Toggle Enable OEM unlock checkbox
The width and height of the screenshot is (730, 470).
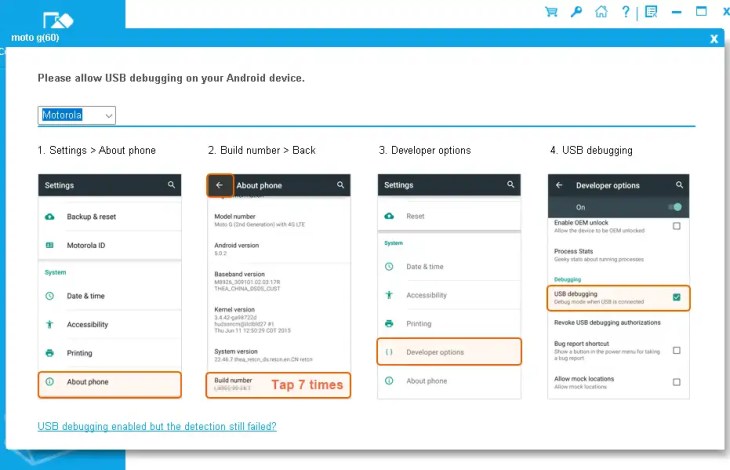point(676,226)
